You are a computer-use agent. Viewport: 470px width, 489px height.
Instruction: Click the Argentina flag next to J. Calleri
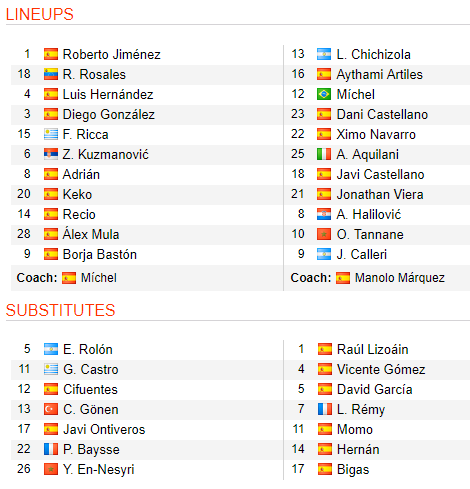[x=324, y=254]
